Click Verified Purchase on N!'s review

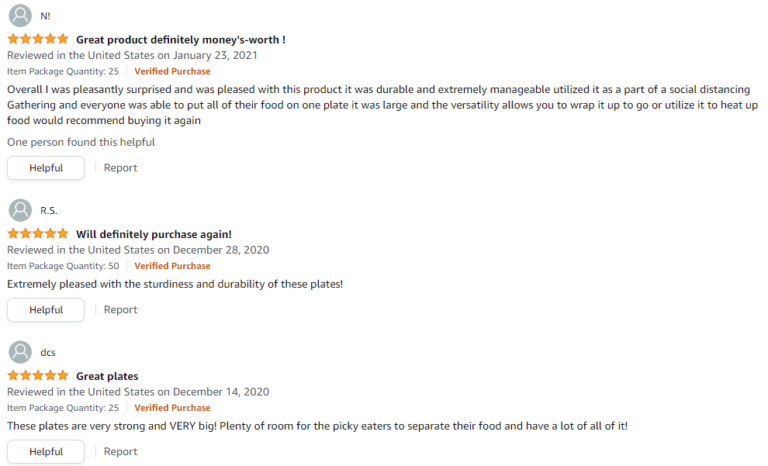(x=172, y=72)
